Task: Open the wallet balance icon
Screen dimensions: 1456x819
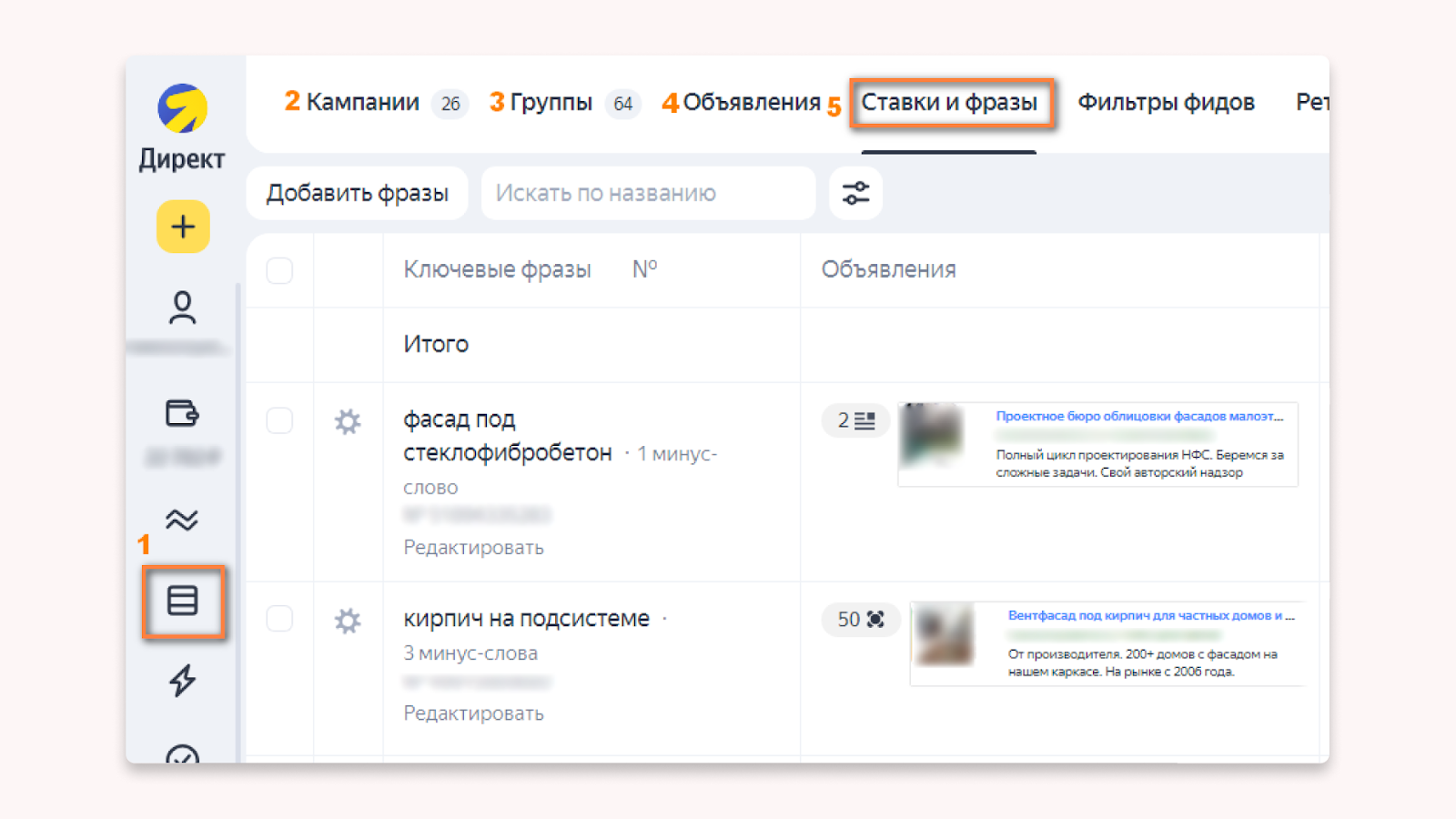Action: (182, 413)
